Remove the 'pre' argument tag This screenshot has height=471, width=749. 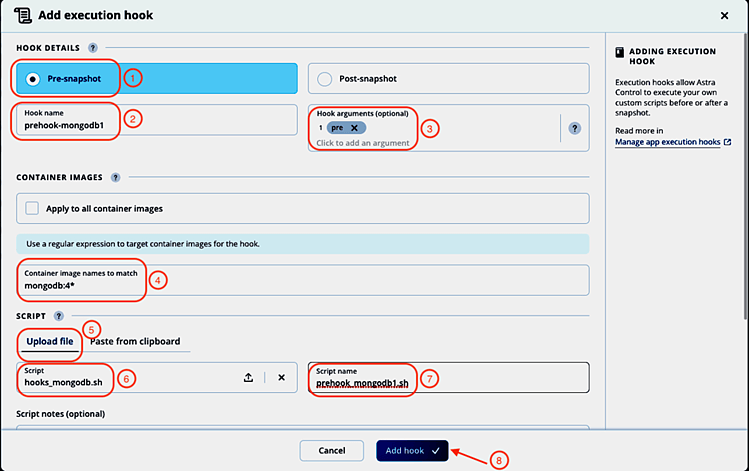pyautogui.click(x=354, y=129)
